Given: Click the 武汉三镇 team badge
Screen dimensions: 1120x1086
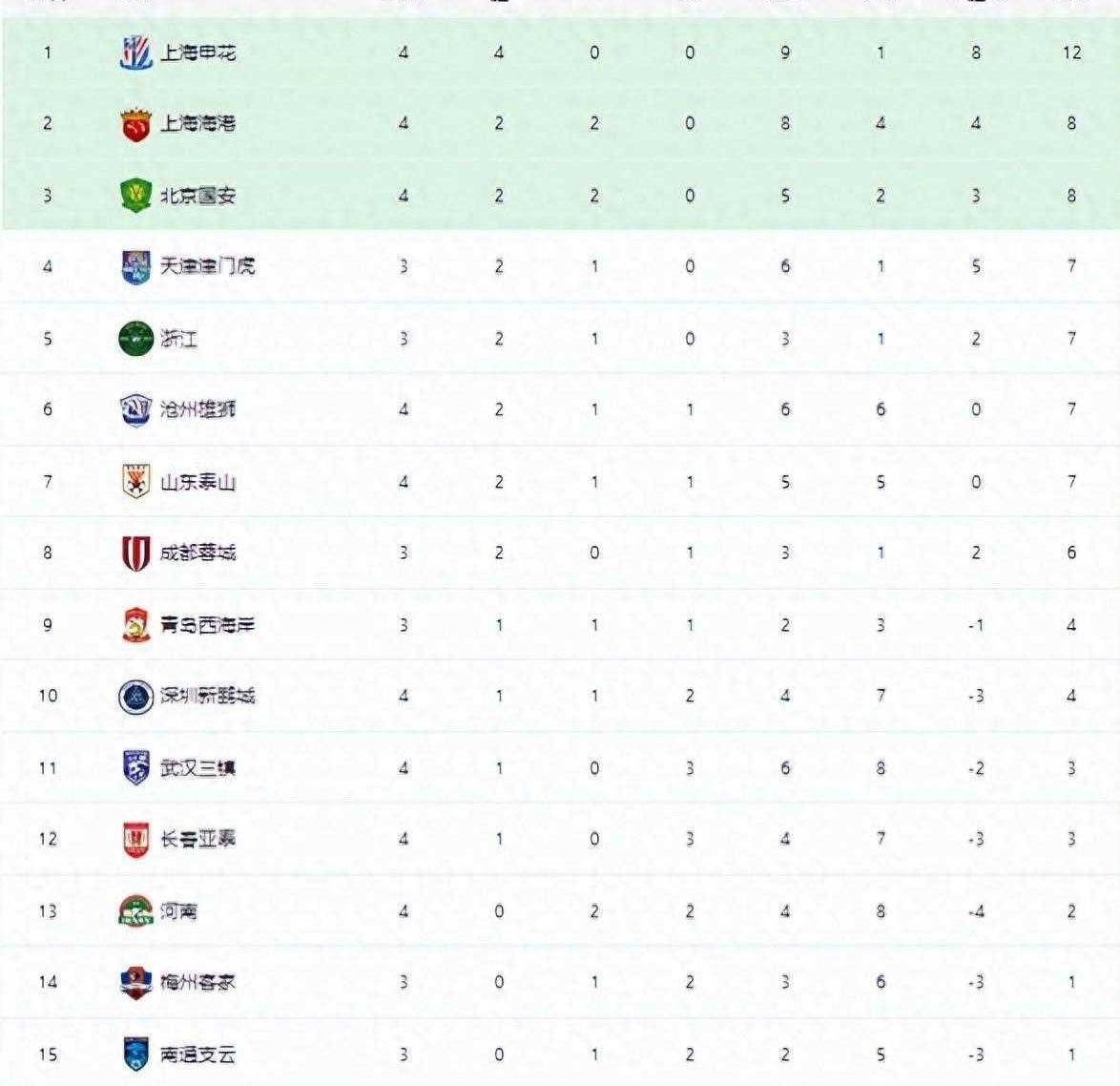Looking at the screenshot, I should tap(135, 768).
